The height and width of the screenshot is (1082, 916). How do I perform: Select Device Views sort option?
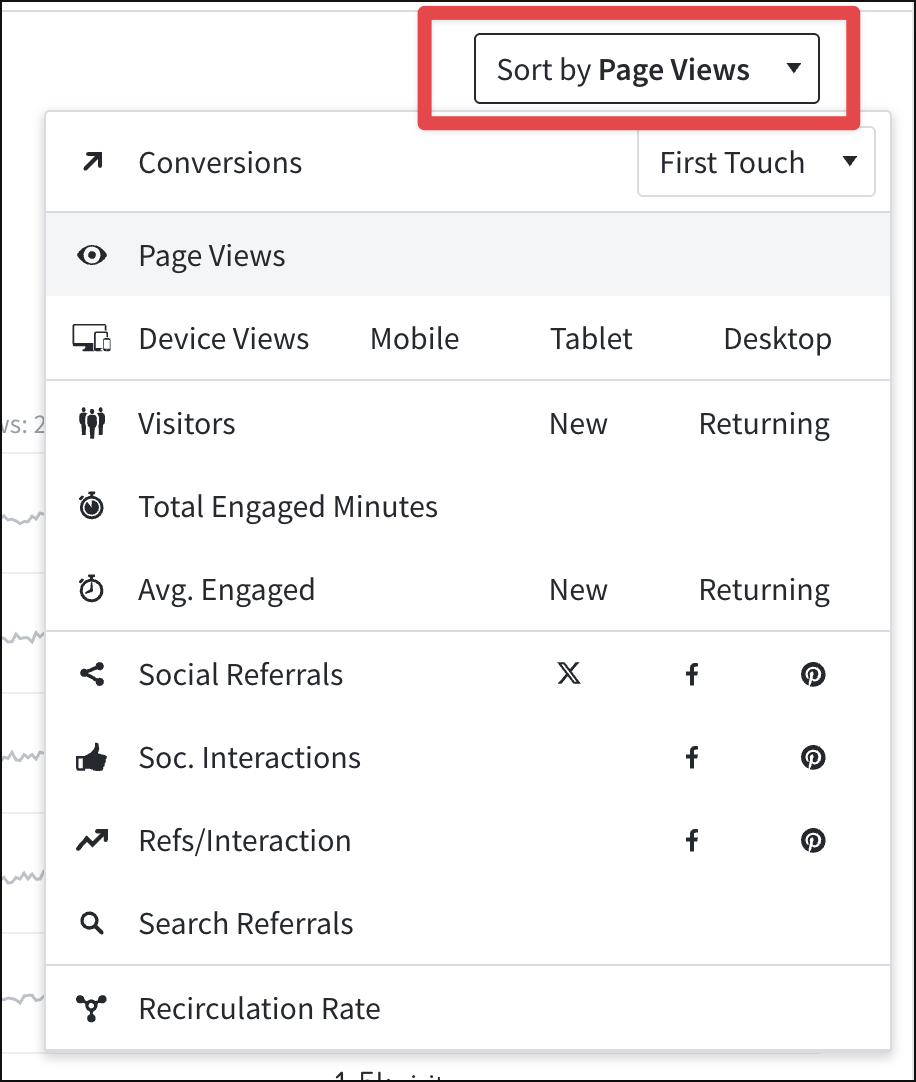tap(224, 339)
